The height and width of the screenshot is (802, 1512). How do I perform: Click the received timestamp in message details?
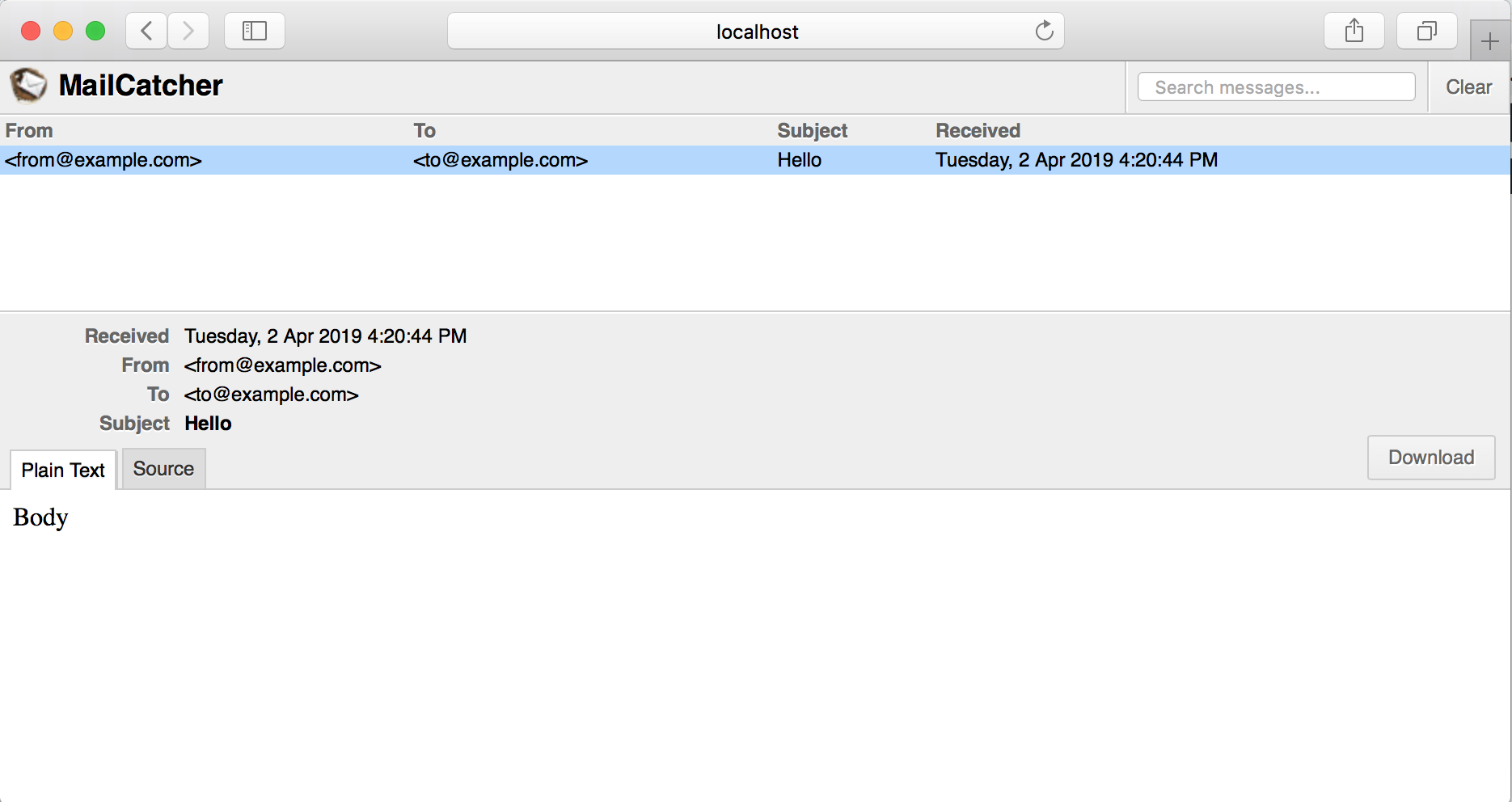[326, 336]
